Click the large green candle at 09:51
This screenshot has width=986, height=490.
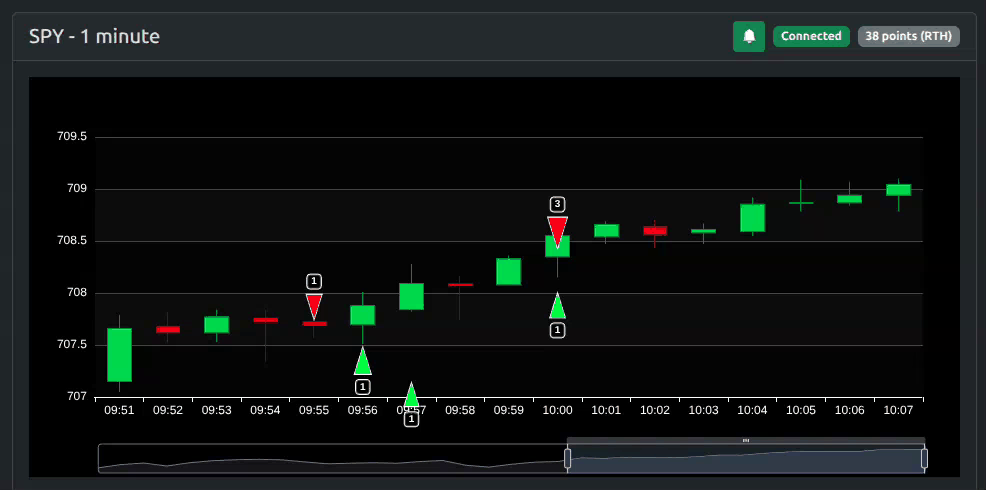click(x=119, y=355)
